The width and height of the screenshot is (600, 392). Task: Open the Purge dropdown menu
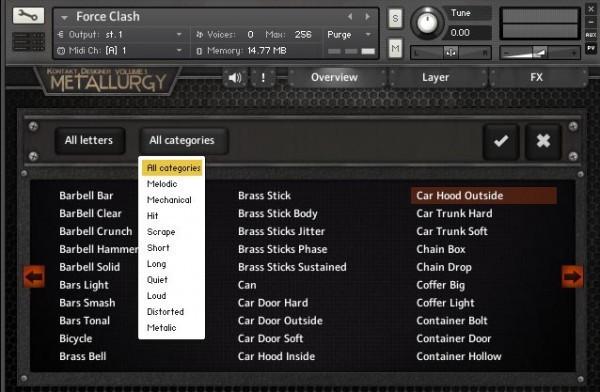click(x=349, y=35)
